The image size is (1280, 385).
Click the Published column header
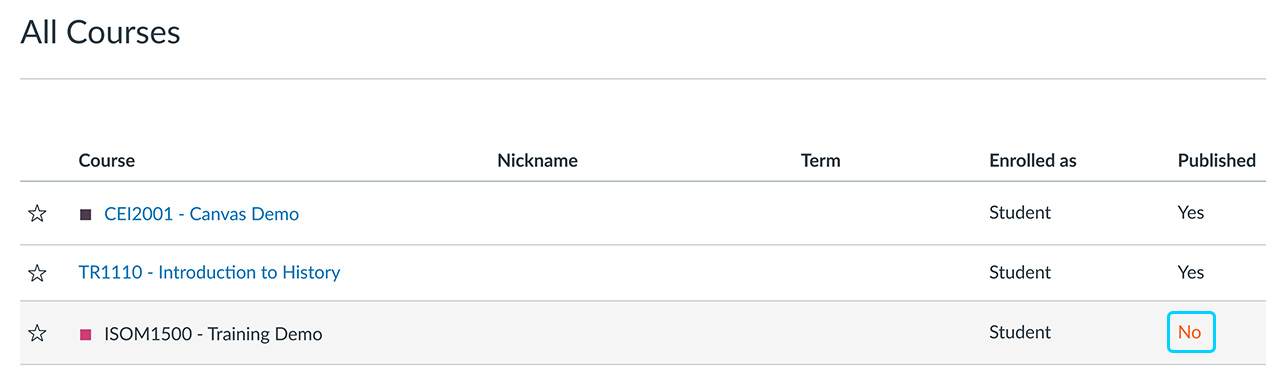1217,160
